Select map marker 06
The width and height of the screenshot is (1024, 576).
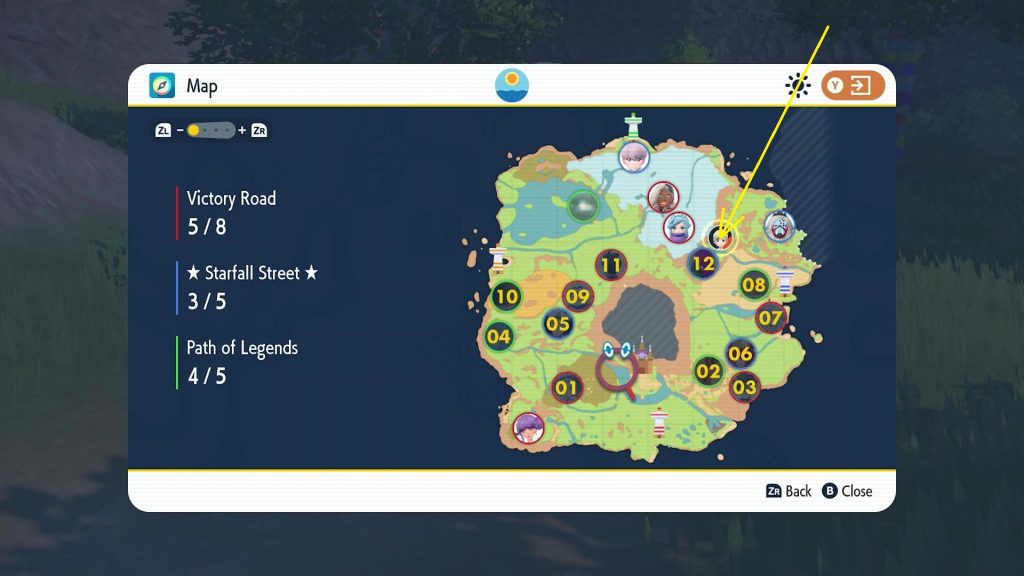(740, 354)
